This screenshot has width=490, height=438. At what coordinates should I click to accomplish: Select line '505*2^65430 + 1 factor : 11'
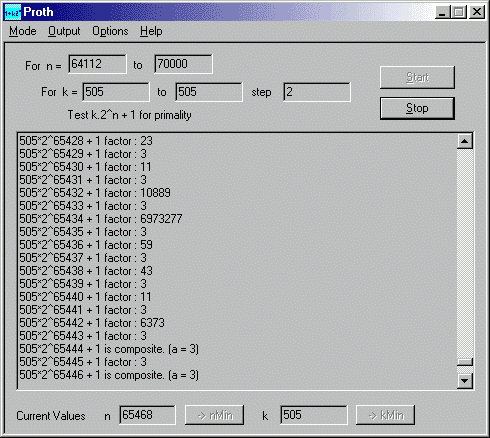(85, 167)
